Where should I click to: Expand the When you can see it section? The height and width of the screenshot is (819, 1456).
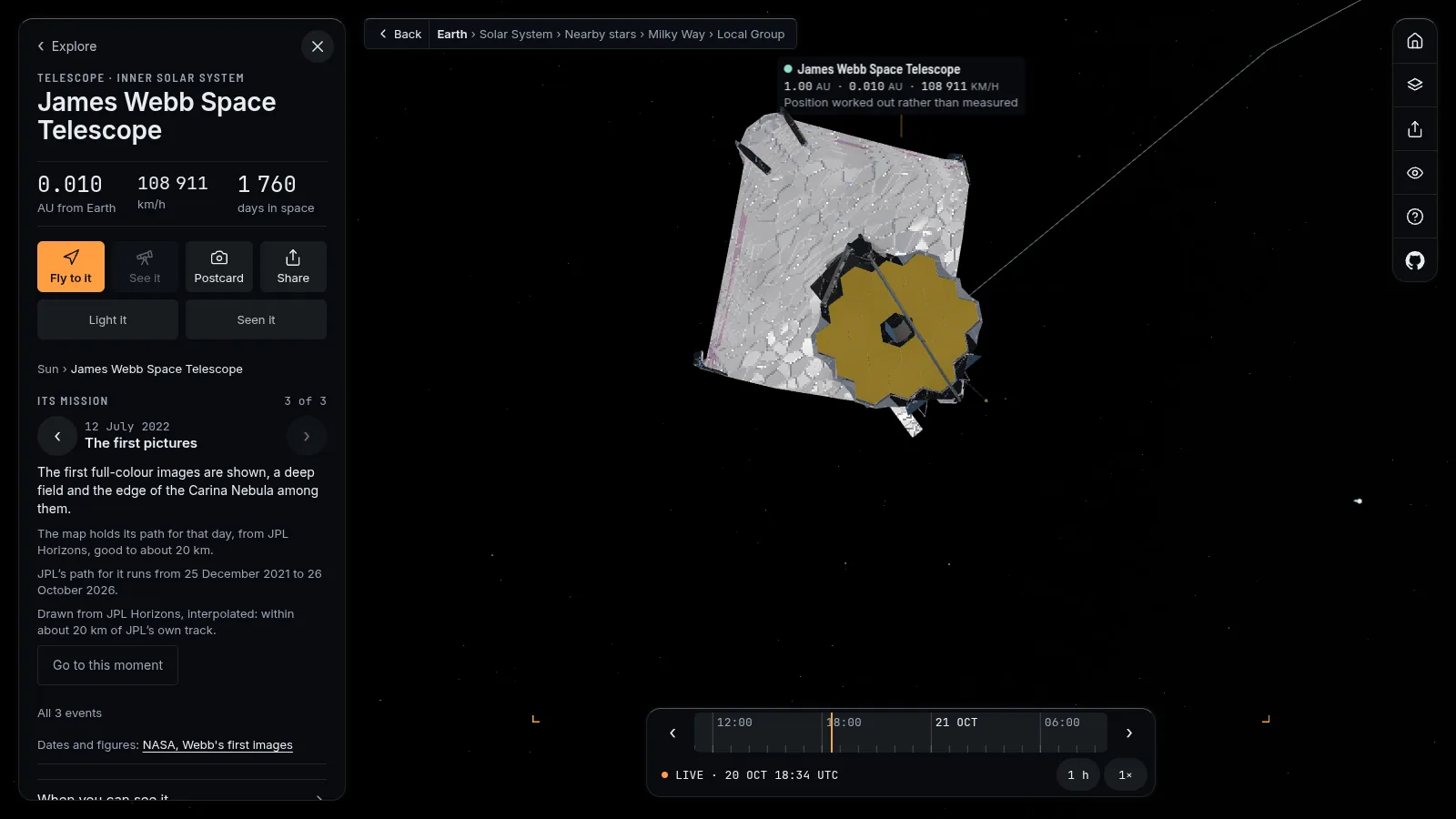pos(181,797)
